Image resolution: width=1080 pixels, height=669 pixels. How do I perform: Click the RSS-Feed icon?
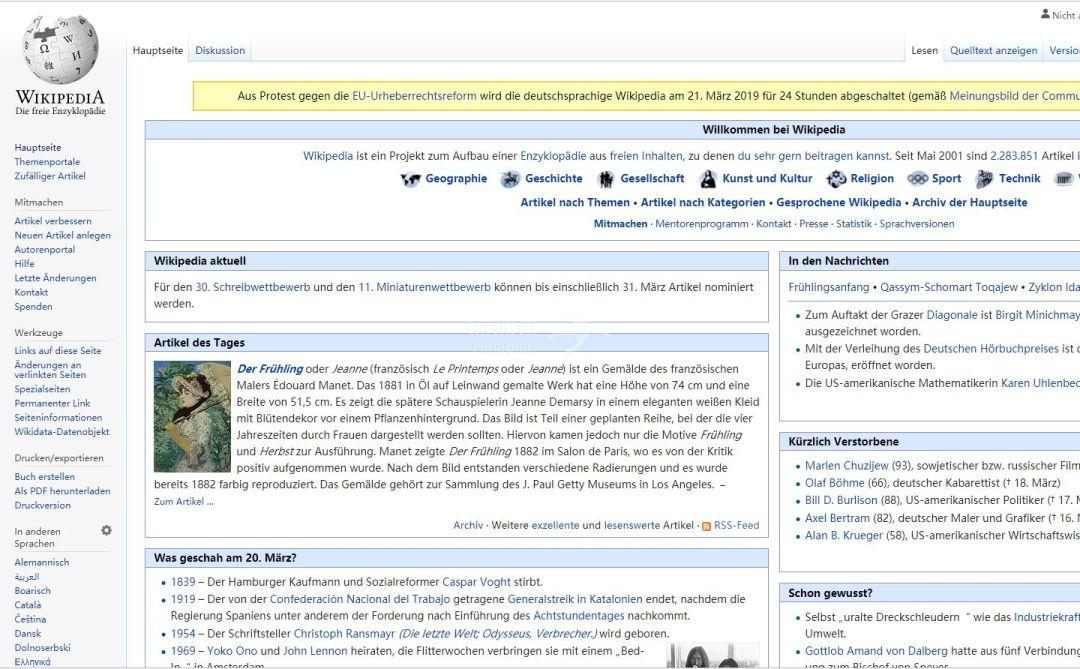pyautogui.click(x=707, y=526)
